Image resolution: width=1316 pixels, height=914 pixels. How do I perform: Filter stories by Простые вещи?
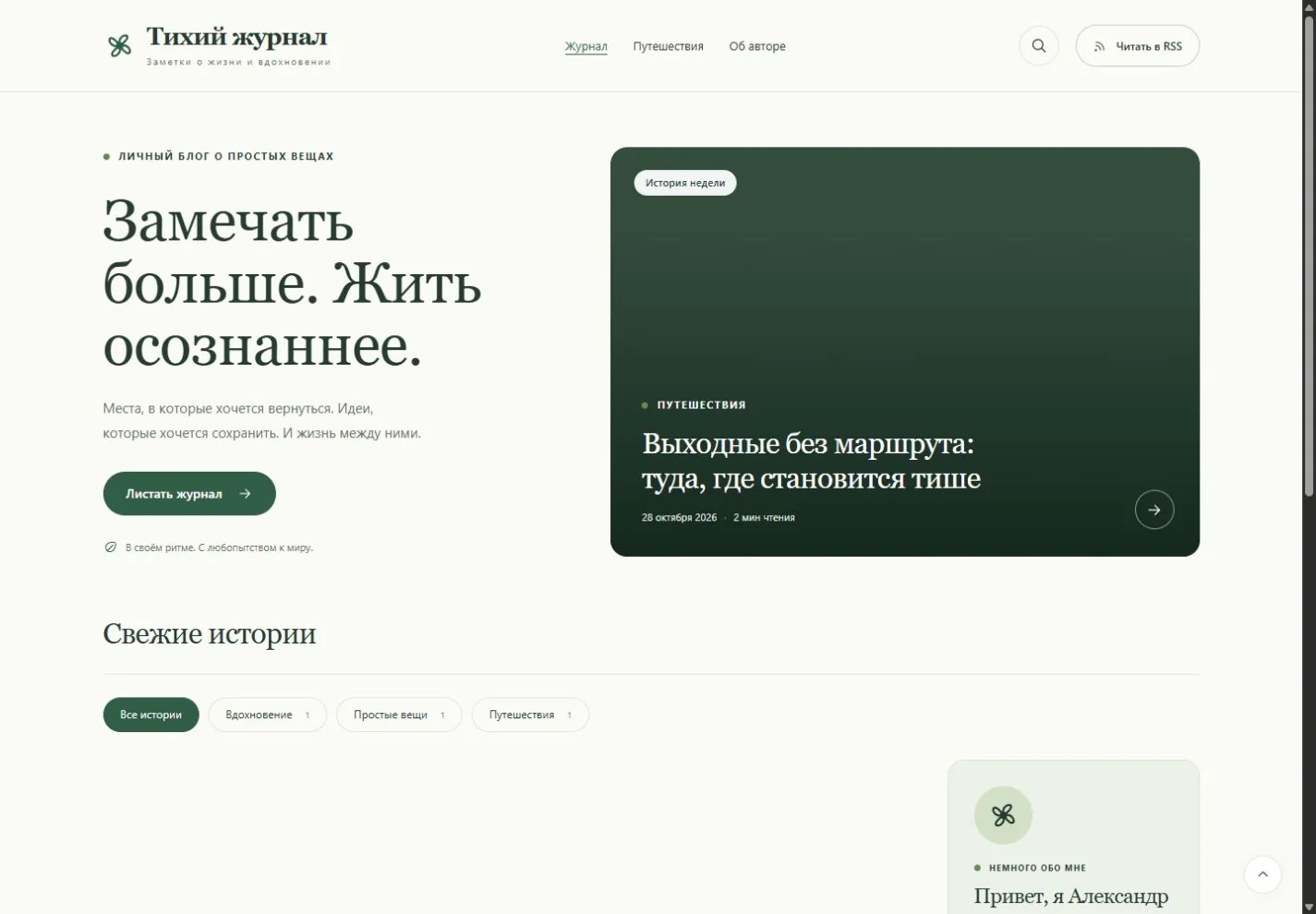399,715
